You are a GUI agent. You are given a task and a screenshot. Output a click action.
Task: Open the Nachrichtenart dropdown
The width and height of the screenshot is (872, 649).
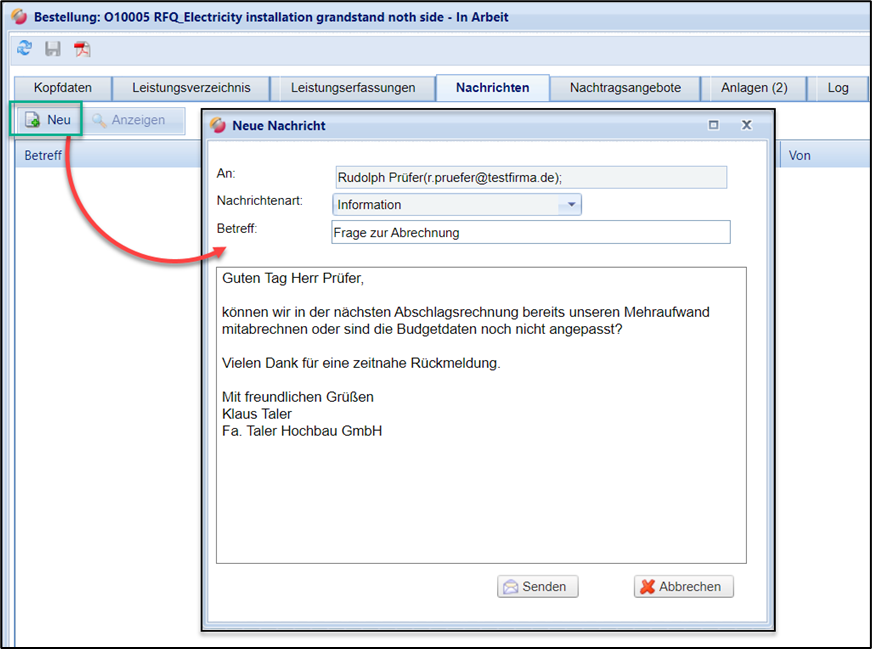[x=570, y=204]
